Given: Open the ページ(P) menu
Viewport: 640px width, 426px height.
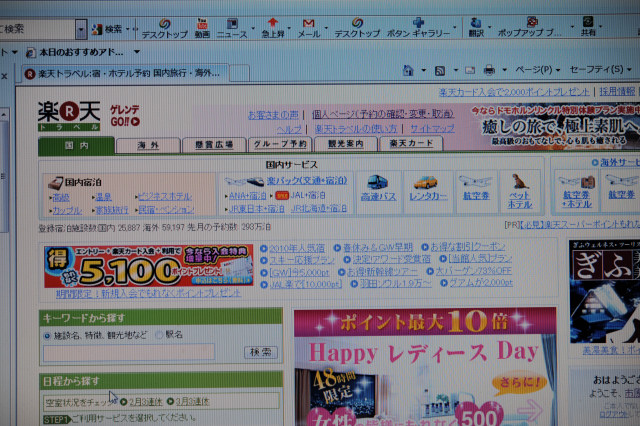Looking at the screenshot, I should click(x=537, y=70).
